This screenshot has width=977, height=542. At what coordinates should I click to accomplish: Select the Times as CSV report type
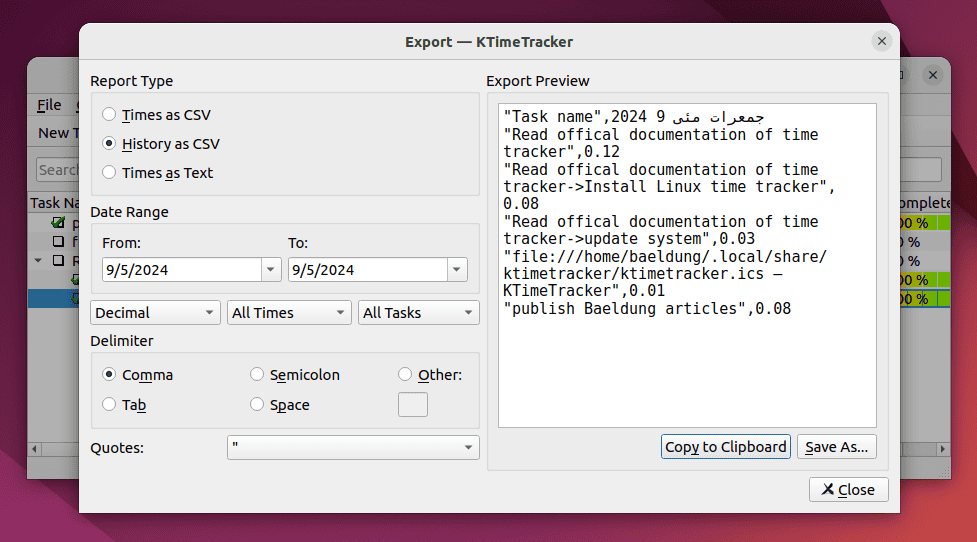pyautogui.click(x=157, y=115)
